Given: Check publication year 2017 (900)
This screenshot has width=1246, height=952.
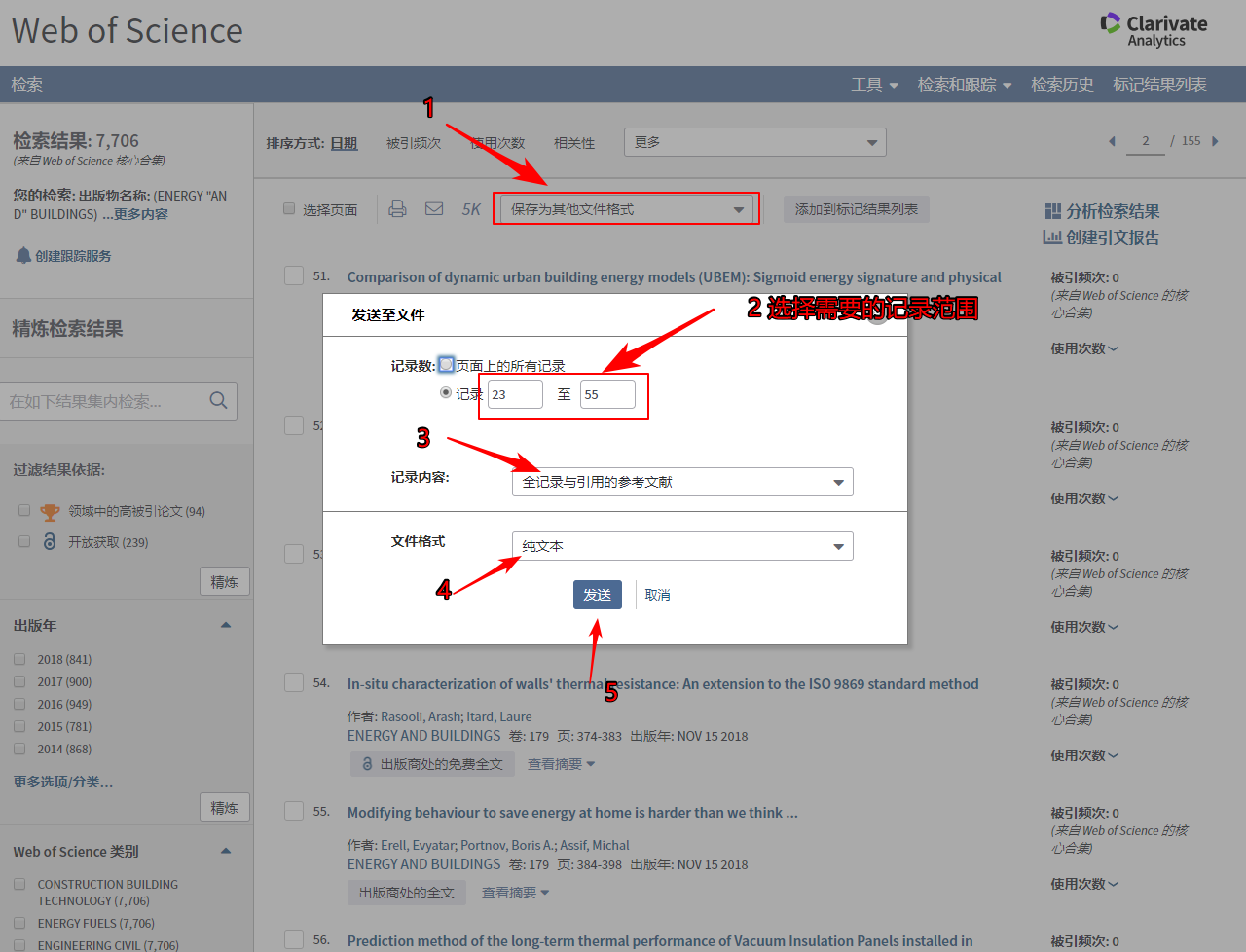Looking at the screenshot, I should tap(19, 680).
